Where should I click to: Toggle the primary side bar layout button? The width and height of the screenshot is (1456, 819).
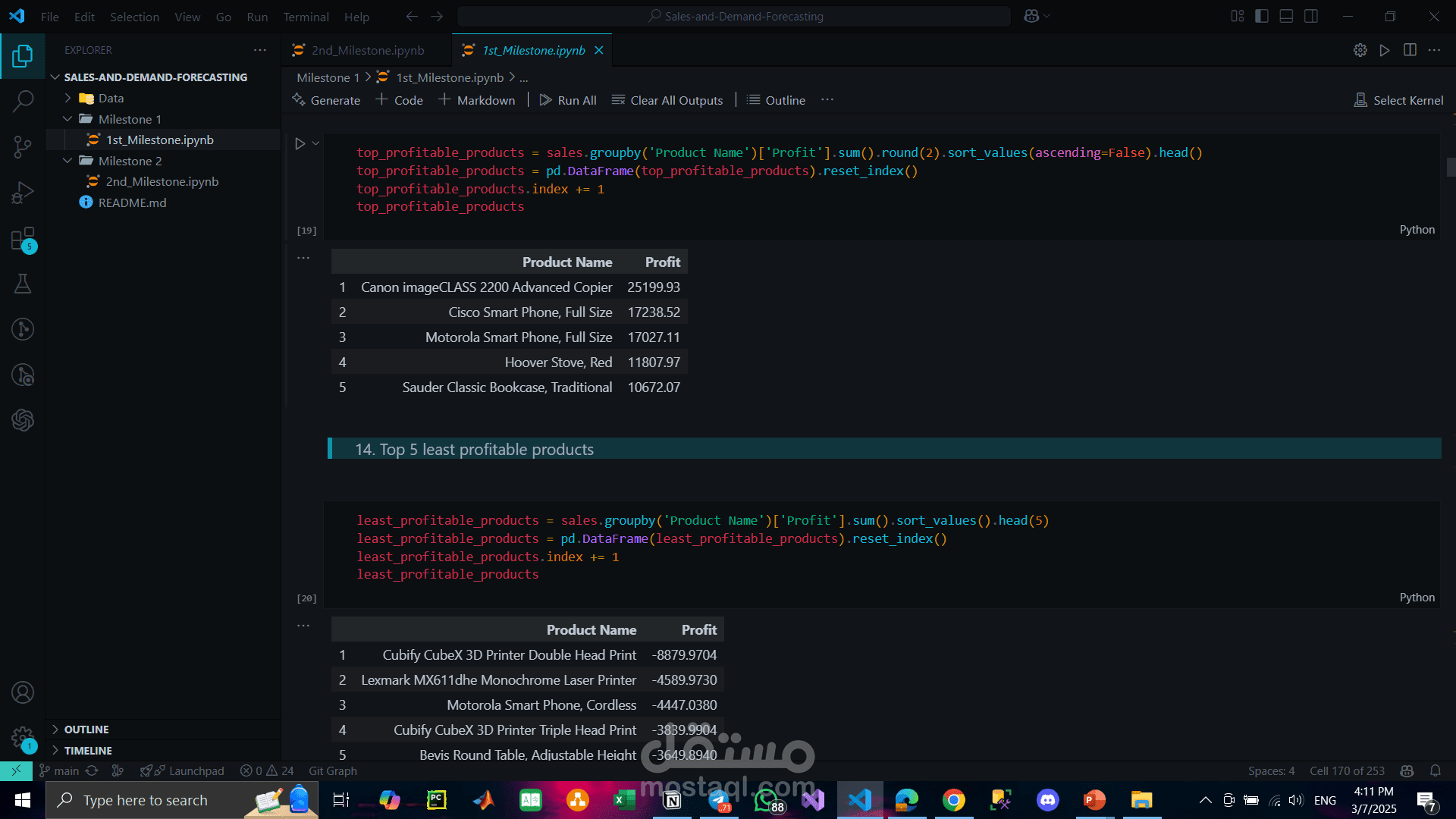(1262, 16)
